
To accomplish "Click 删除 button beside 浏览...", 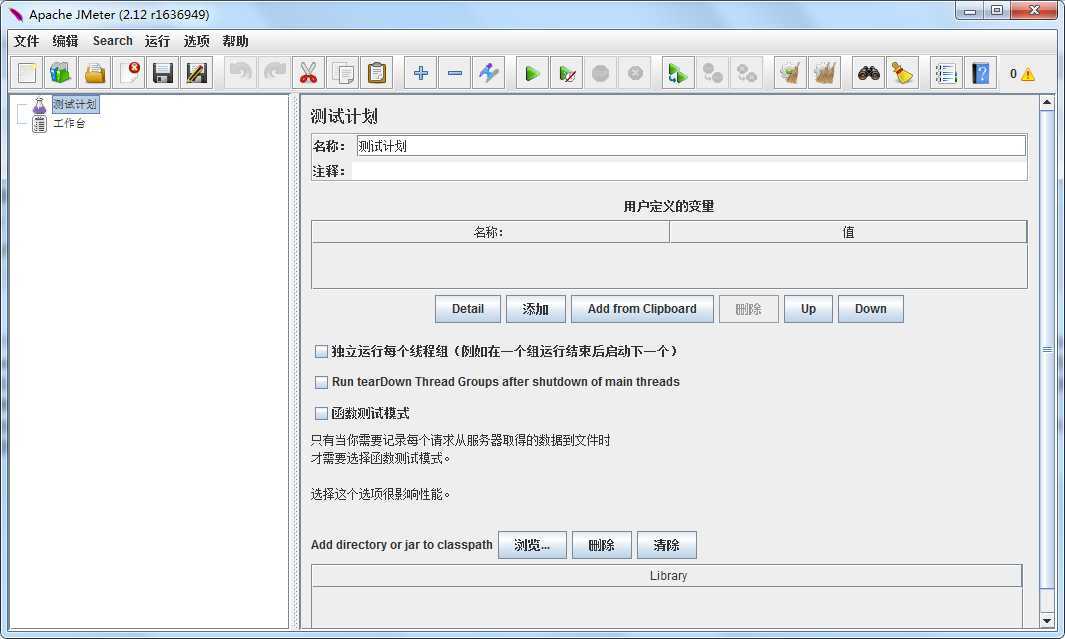I will point(602,545).
